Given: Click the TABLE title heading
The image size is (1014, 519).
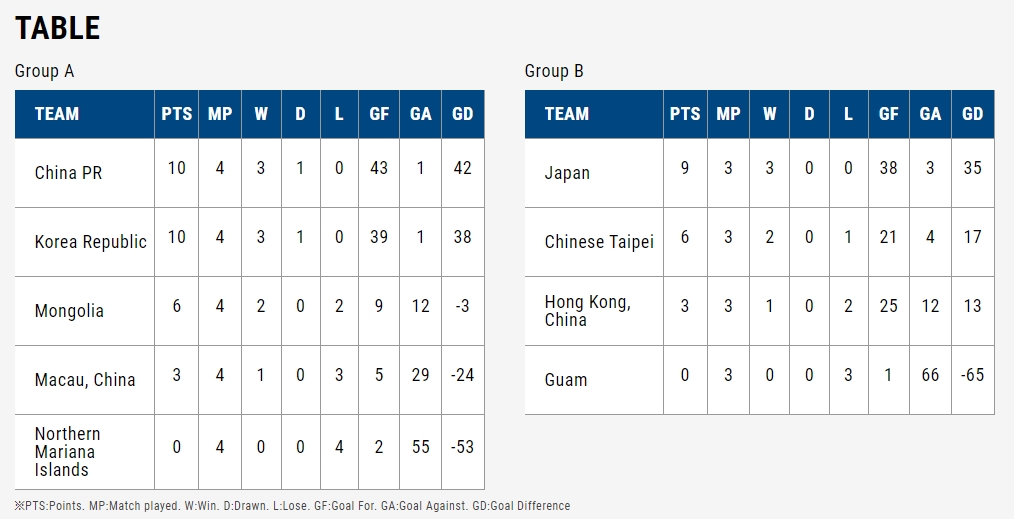Looking at the screenshot, I should (x=58, y=28).
